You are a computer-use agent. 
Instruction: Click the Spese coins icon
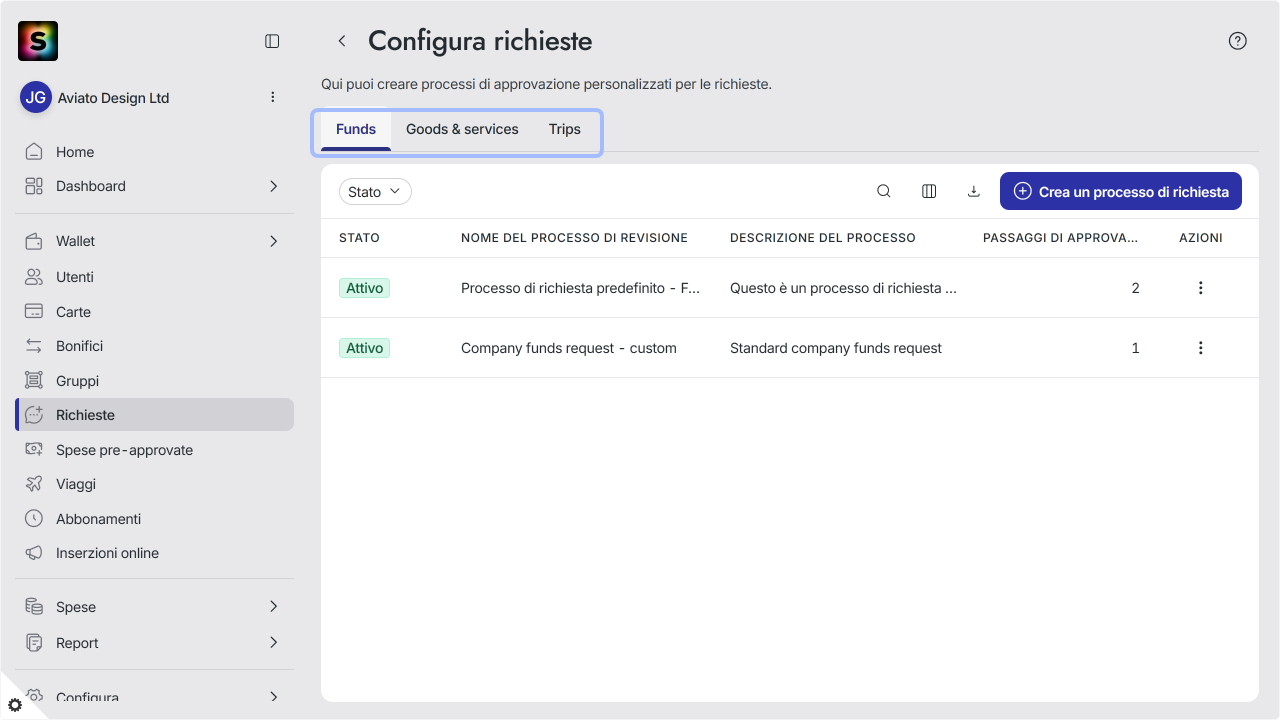(34, 607)
